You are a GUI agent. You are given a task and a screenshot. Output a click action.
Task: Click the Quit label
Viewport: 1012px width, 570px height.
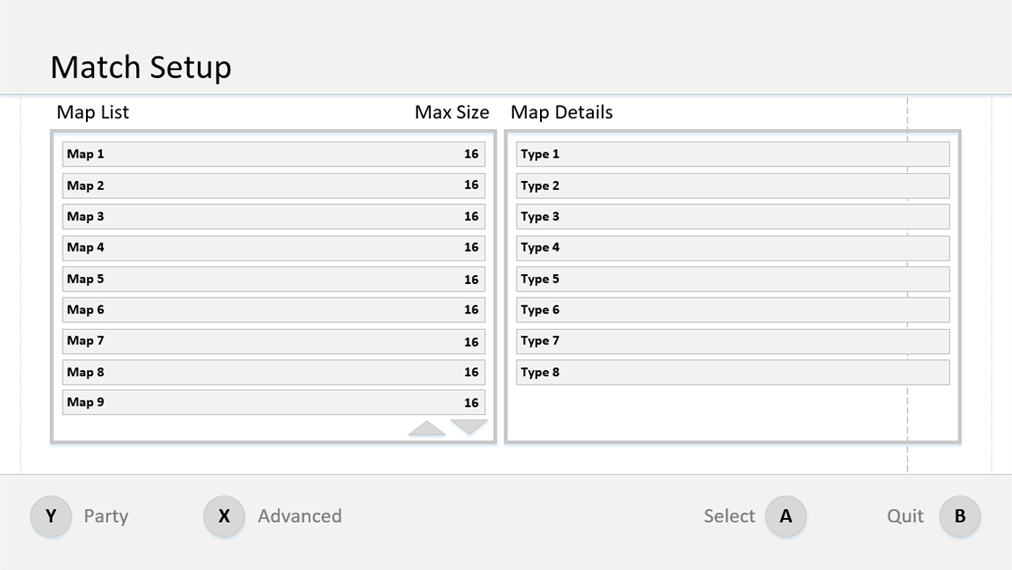click(x=905, y=516)
